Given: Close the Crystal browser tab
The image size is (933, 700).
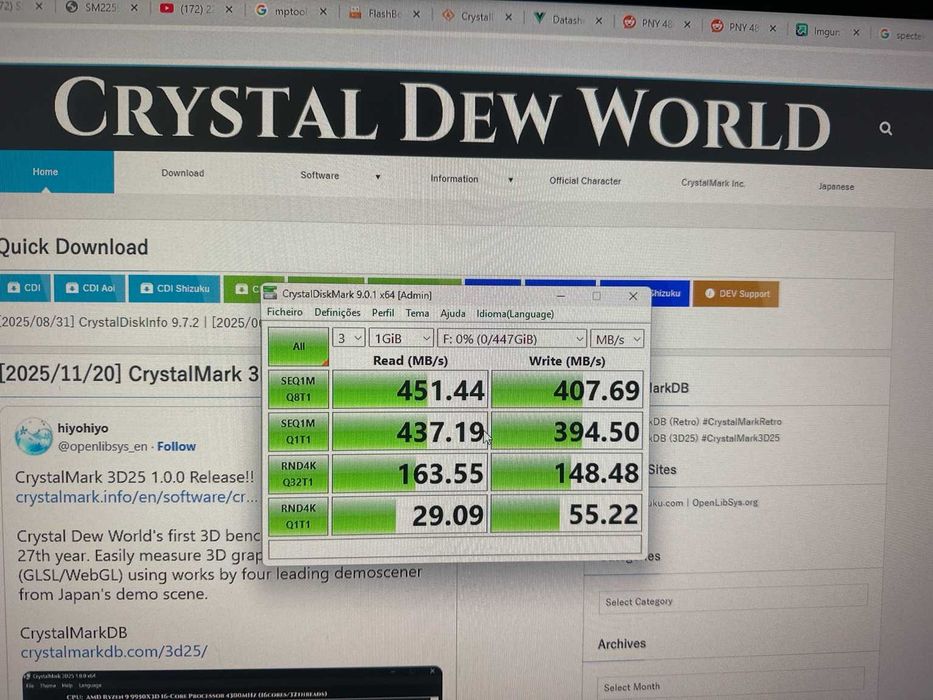Looking at the screenshot, I should coord(508,17).
